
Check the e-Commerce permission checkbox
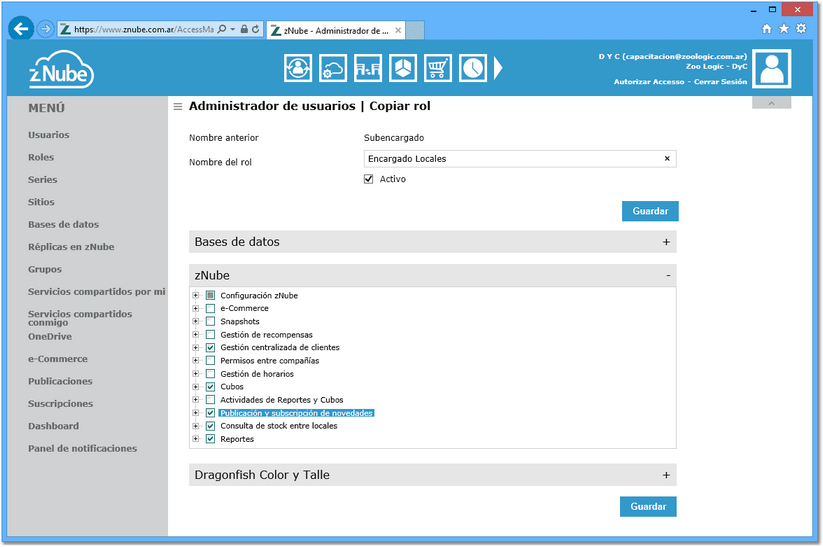coord(210,308)
